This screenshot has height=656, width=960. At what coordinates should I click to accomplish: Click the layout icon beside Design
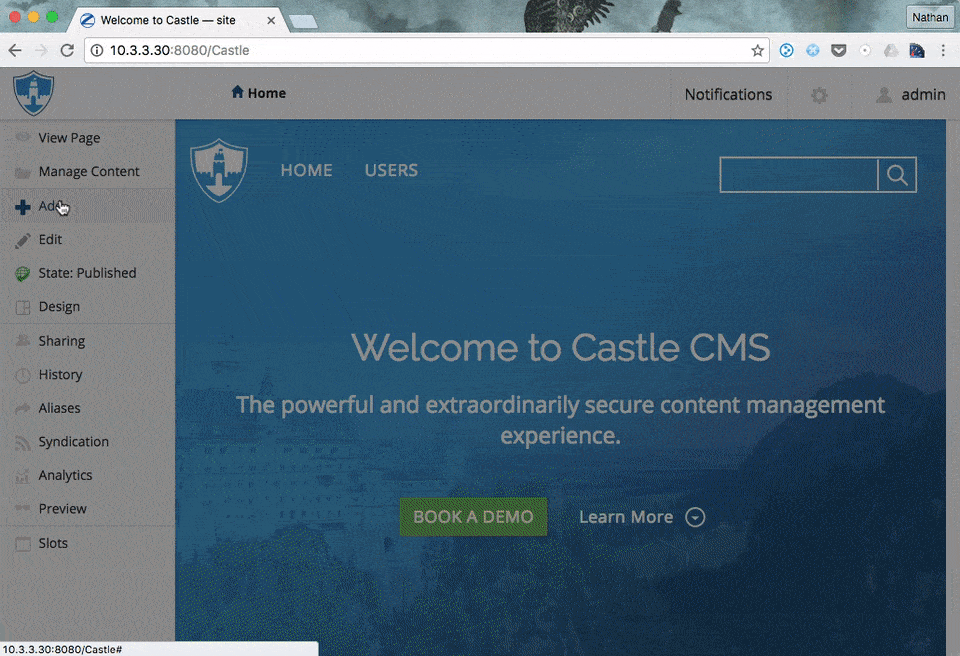click(x=23, y=307)
